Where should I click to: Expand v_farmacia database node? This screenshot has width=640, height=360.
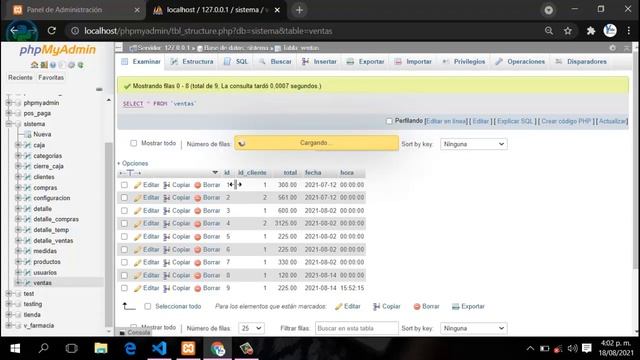click(9, 325)
